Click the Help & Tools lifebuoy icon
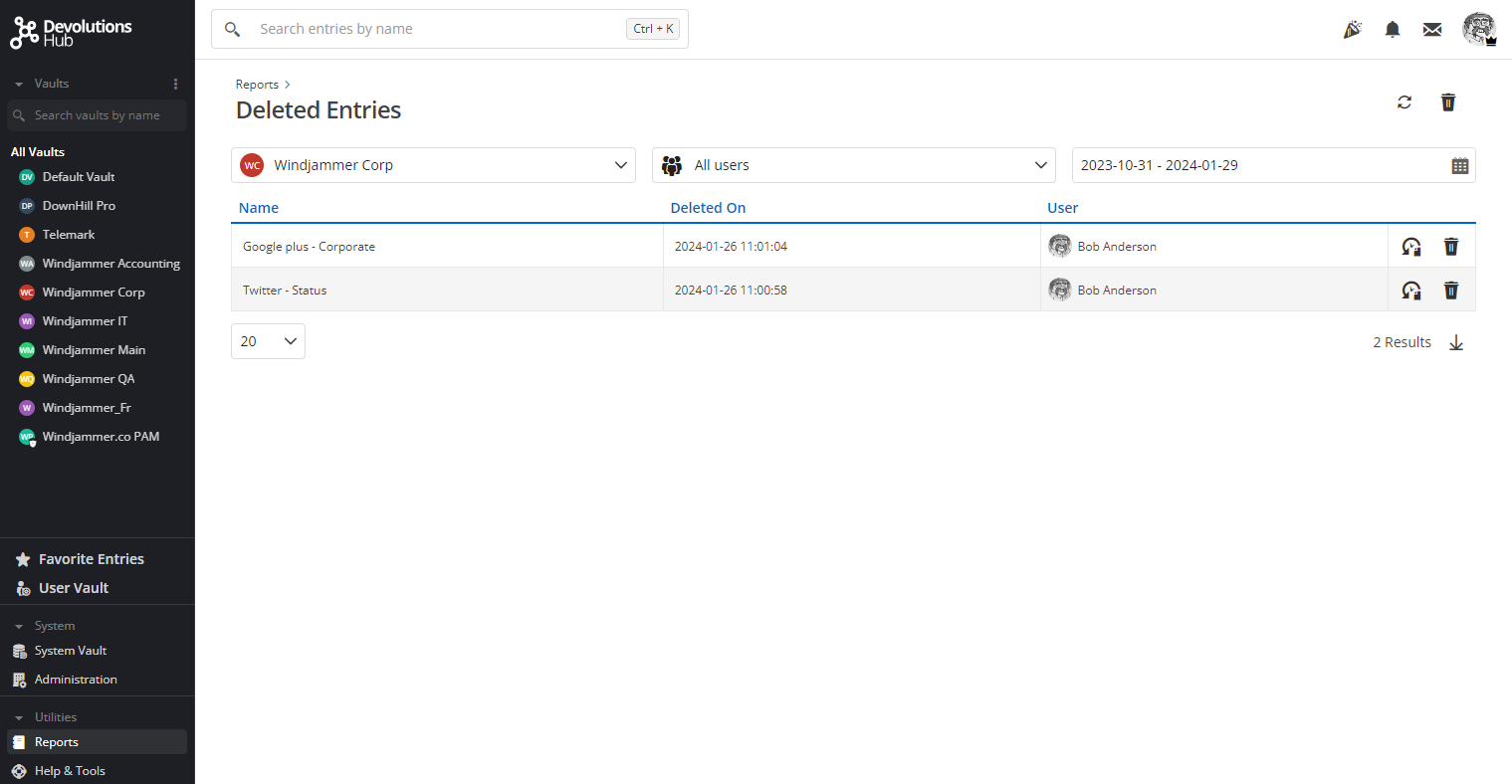Image resolution: width=1512 pixels, height=784 pixels. pyautogui.click(x=19, y=771)
